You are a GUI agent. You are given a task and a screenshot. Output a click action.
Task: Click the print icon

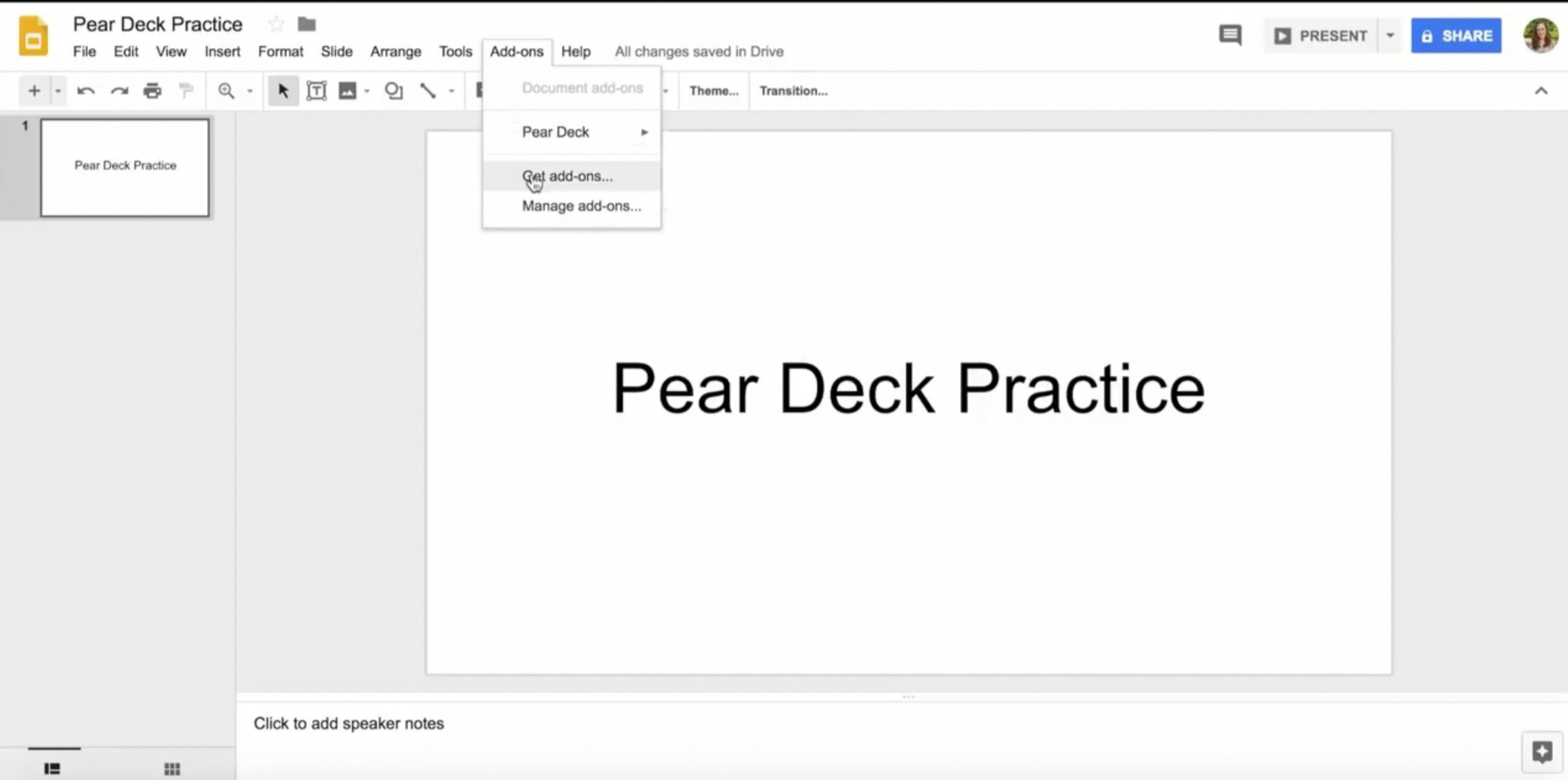(153, 91)
